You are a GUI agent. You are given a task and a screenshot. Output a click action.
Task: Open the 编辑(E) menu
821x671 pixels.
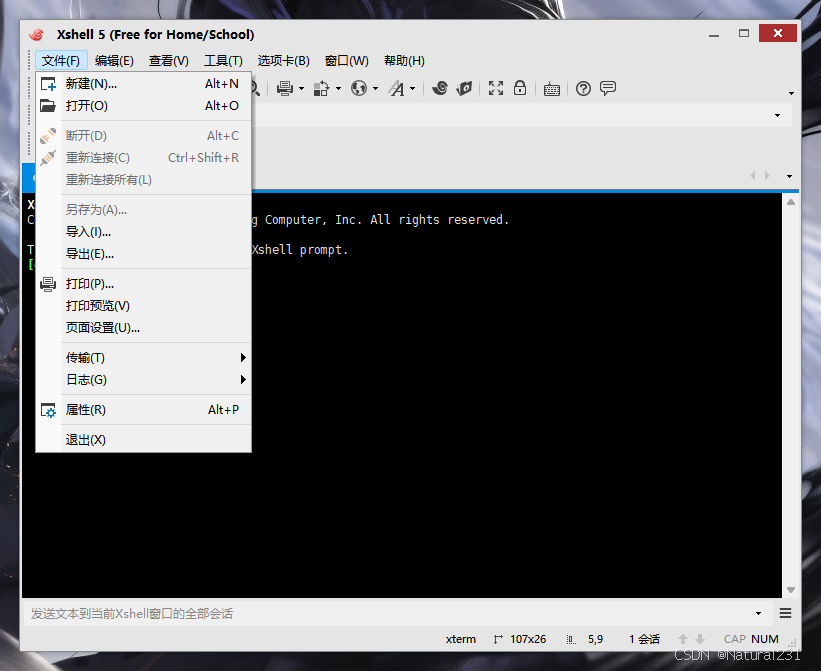click(x=114, y=61)
